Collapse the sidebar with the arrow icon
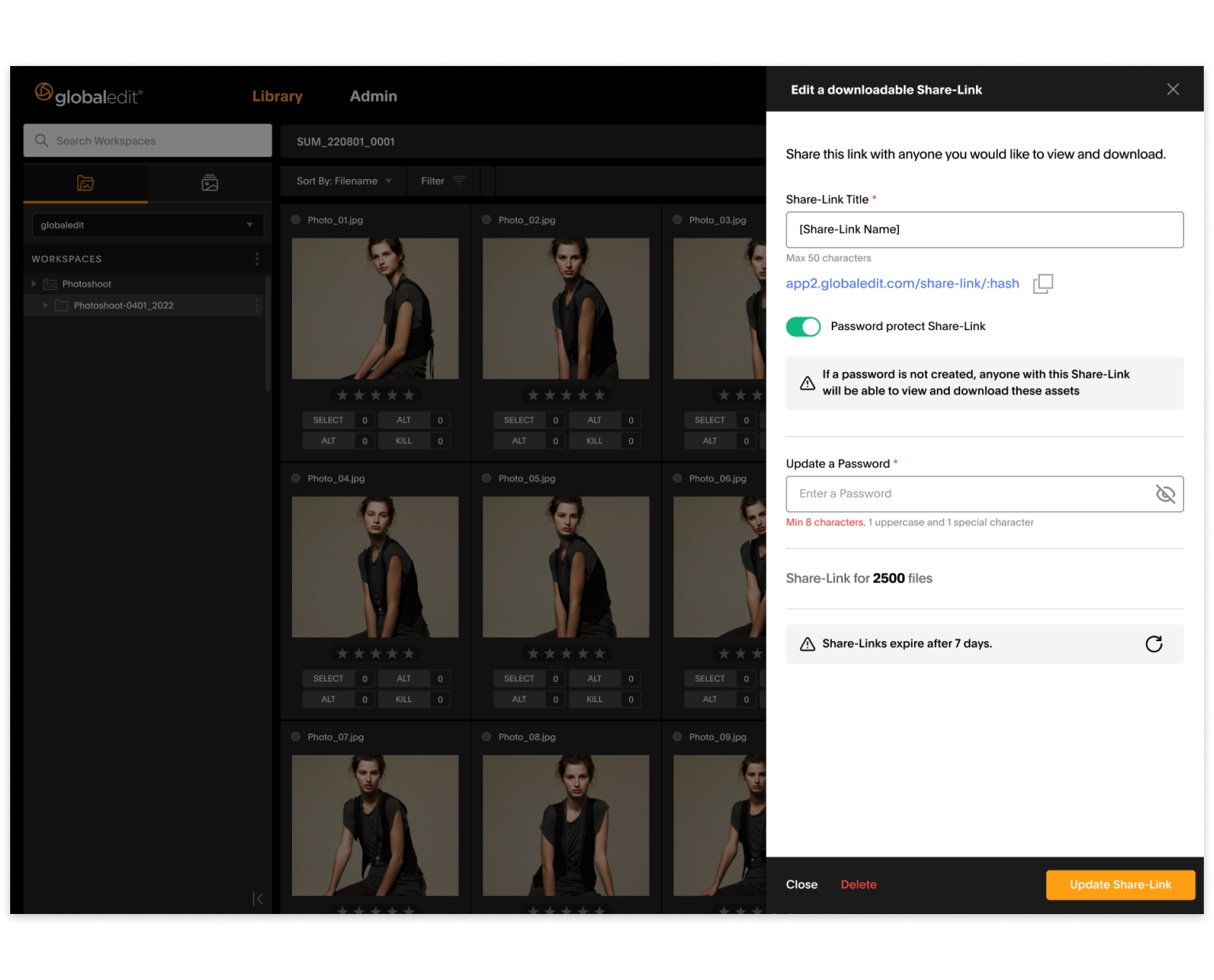The width and height of the screenshot is (1214, 980). coord(257,899)
